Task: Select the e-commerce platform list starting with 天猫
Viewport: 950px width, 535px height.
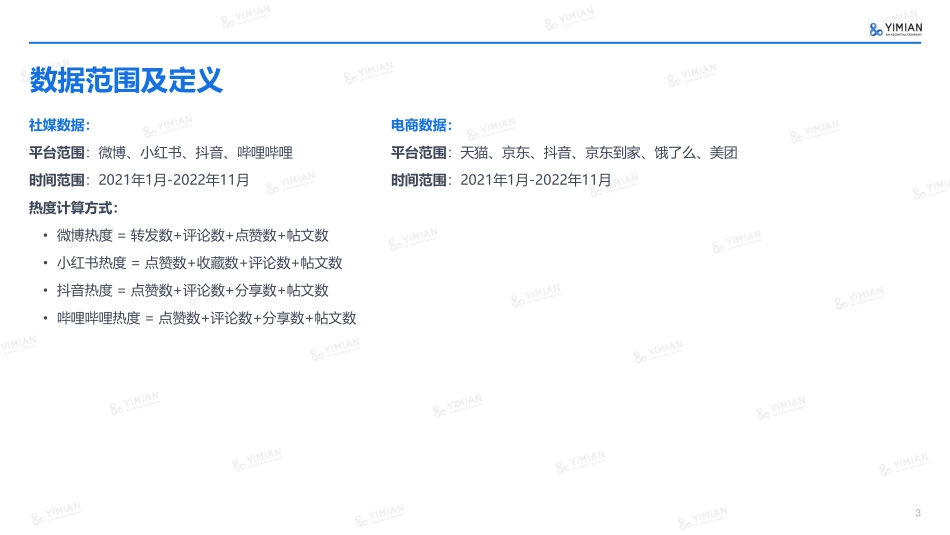Action: click(x=599, y=153)
